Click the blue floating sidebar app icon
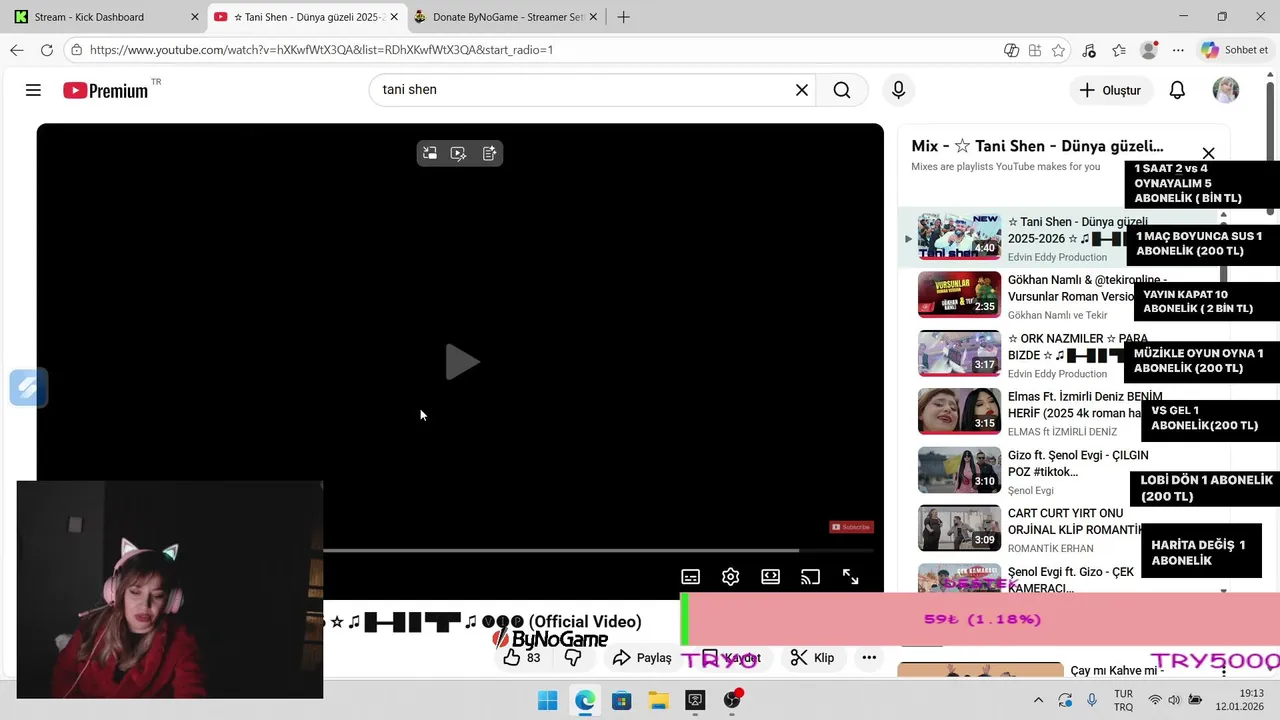The height and width of the screenshot is (720, 1280). click(28, 388)
